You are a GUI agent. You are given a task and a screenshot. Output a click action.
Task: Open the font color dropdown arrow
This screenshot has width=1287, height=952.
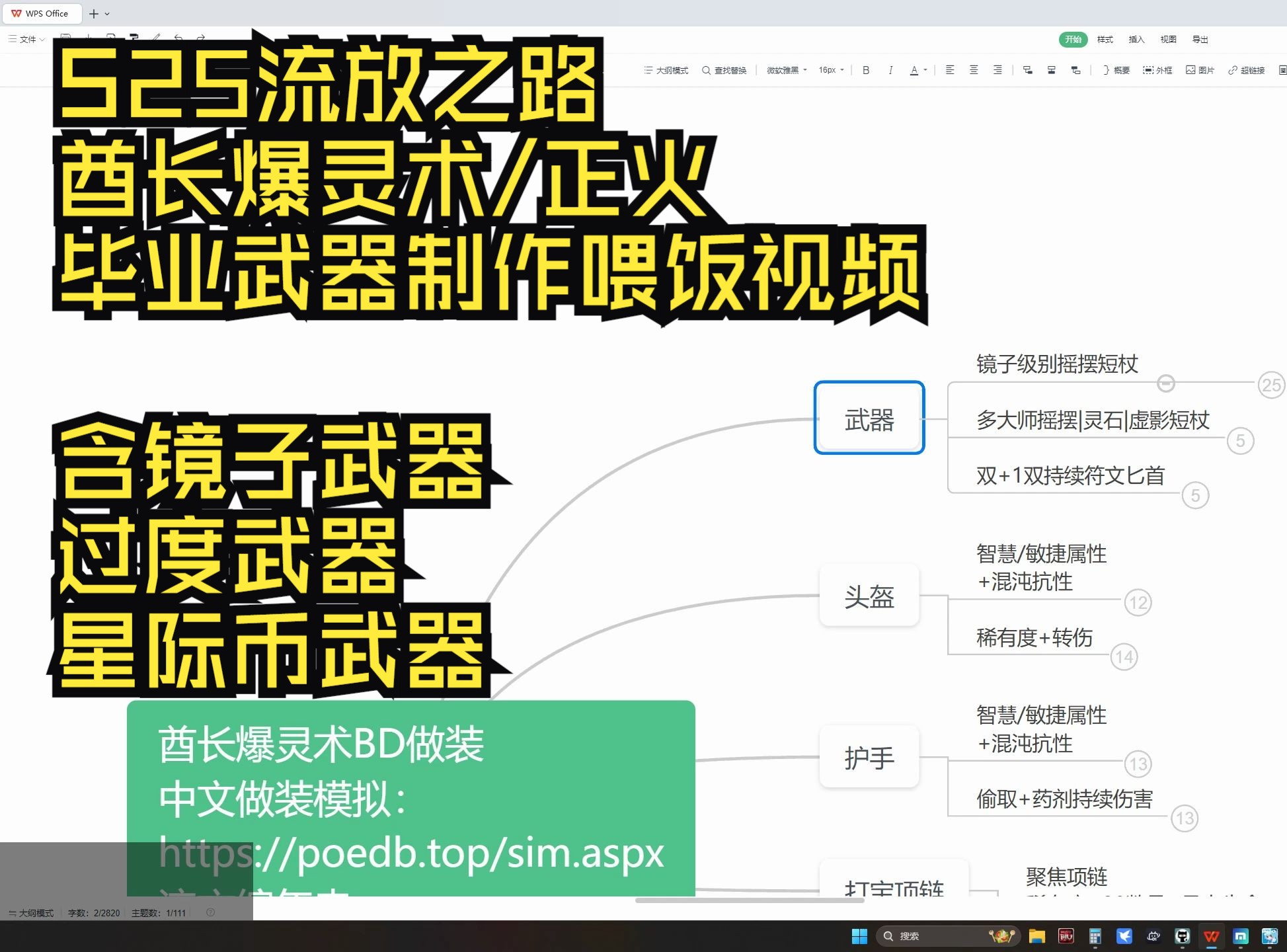click(925, 70)
